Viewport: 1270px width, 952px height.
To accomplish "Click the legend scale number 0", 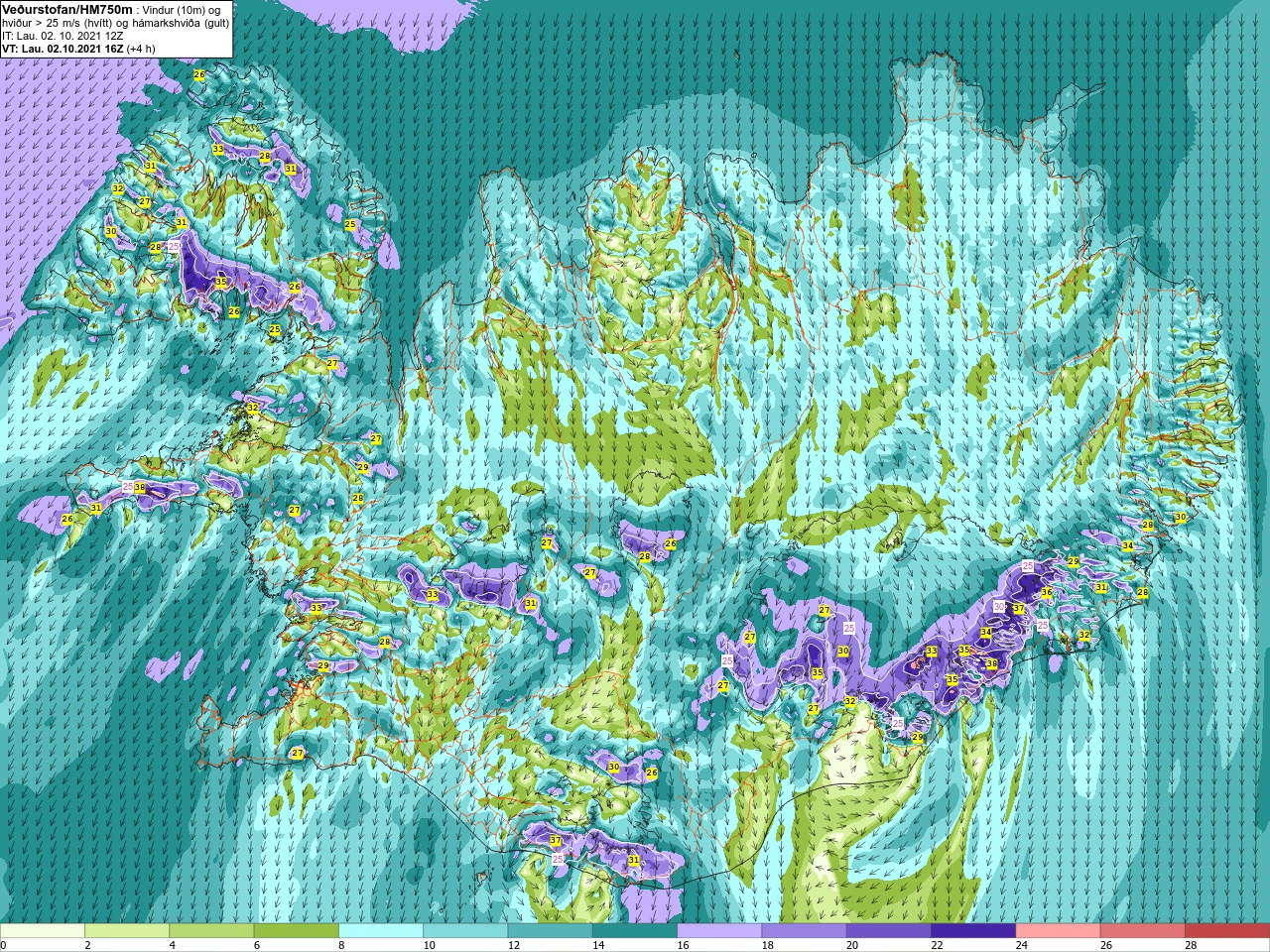I will tap(4, 945).
